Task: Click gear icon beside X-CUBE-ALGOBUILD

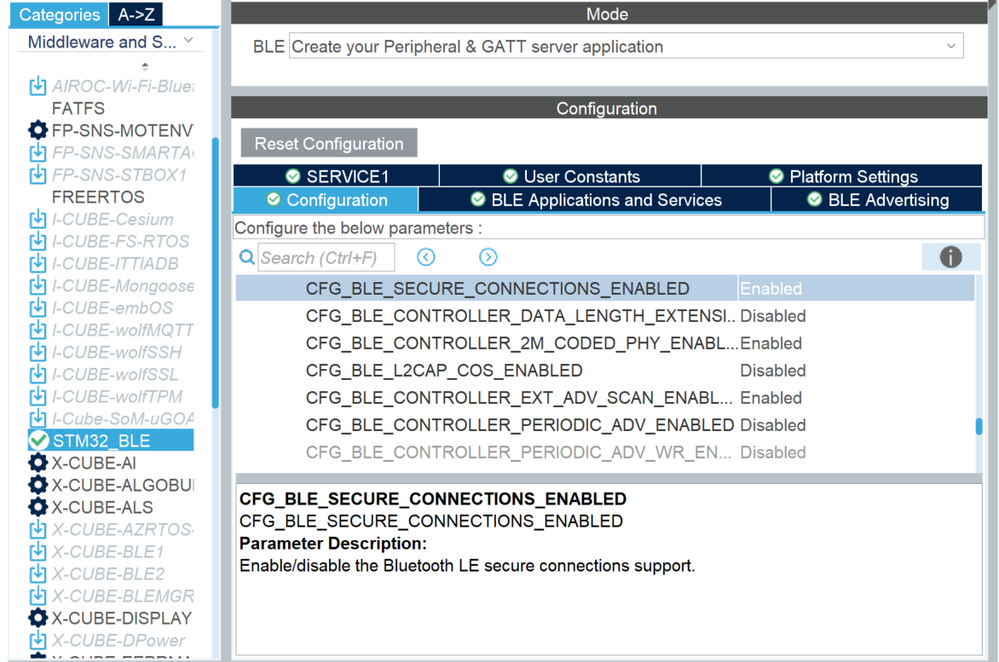Action: click(x=38, y=485)
